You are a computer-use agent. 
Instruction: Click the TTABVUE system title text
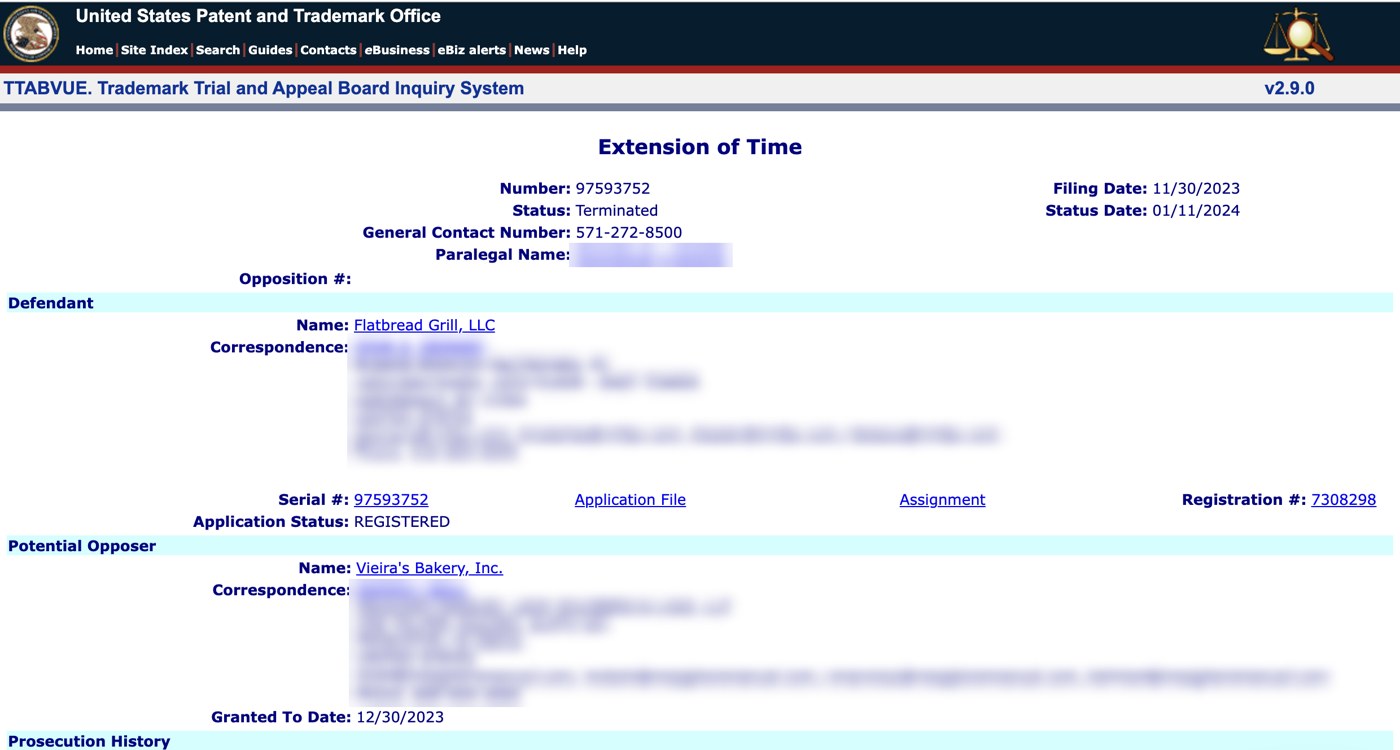pyautogui.click(x=264, y=88)
